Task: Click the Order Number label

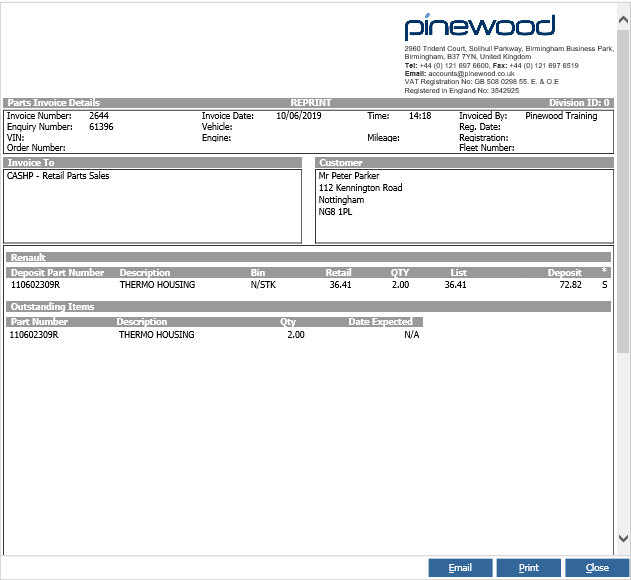Action: point(36,148)
